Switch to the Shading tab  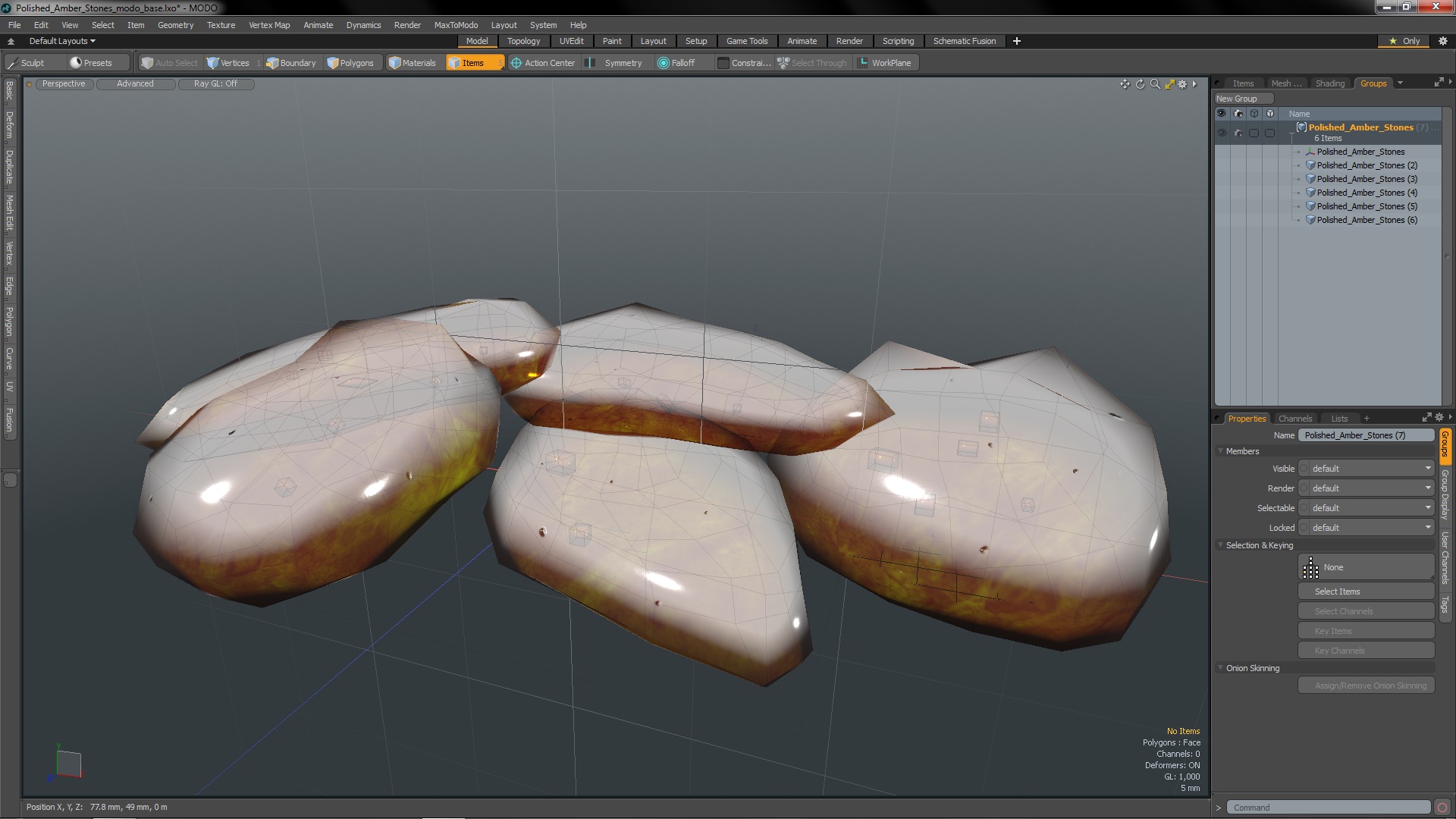pos(1329,83)
